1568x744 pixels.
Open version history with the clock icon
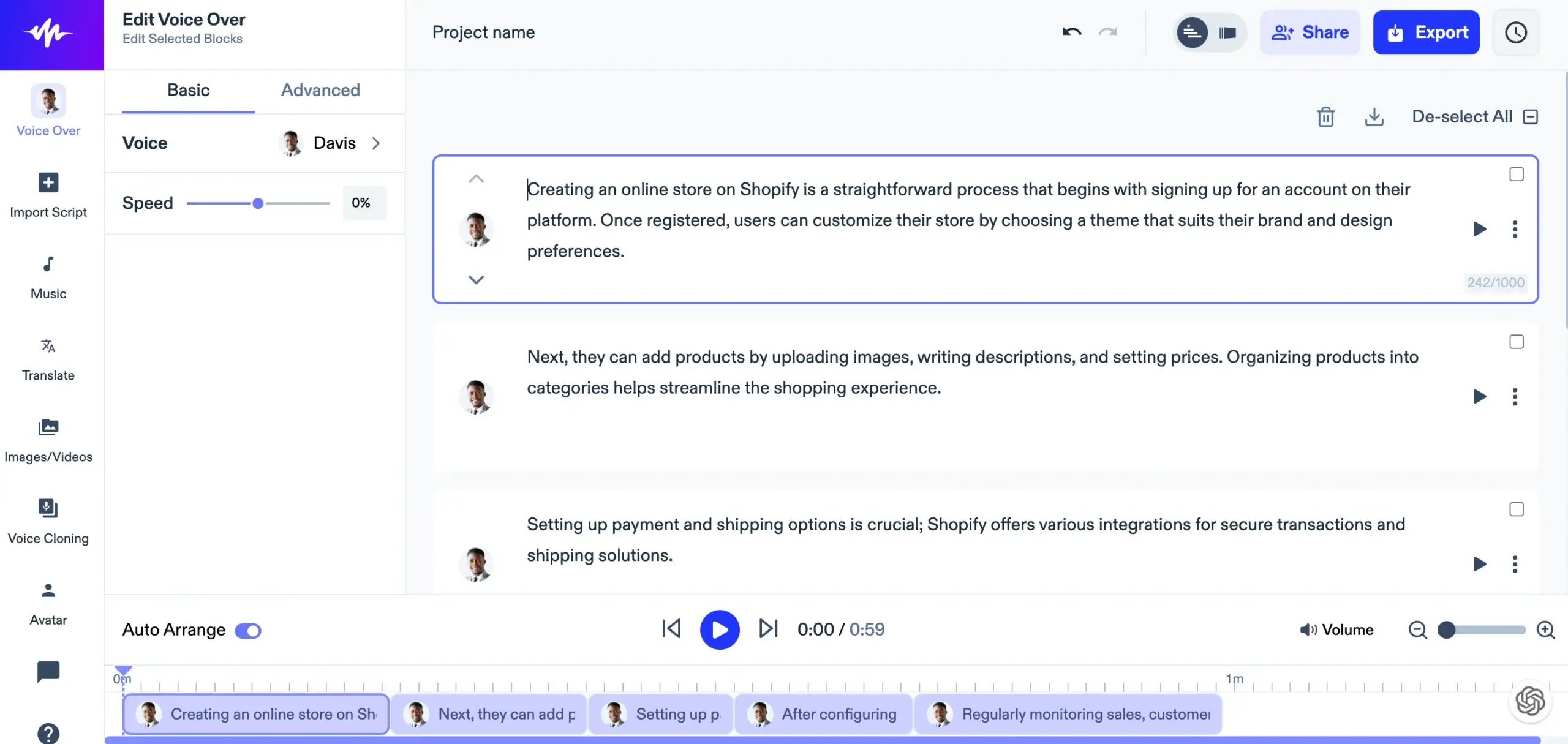point(1515,32)
